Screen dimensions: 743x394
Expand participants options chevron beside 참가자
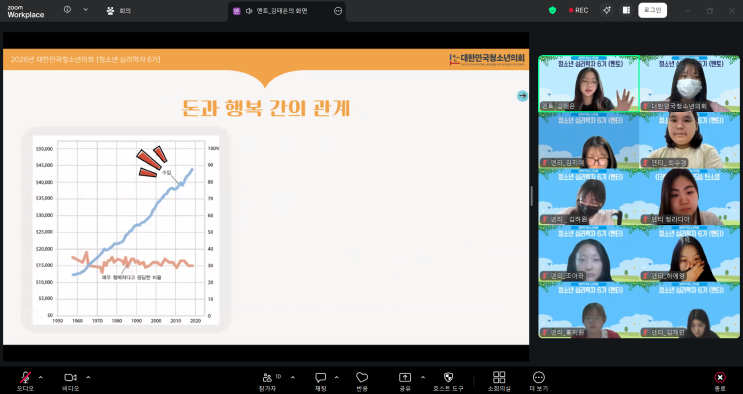pos(292,377)
